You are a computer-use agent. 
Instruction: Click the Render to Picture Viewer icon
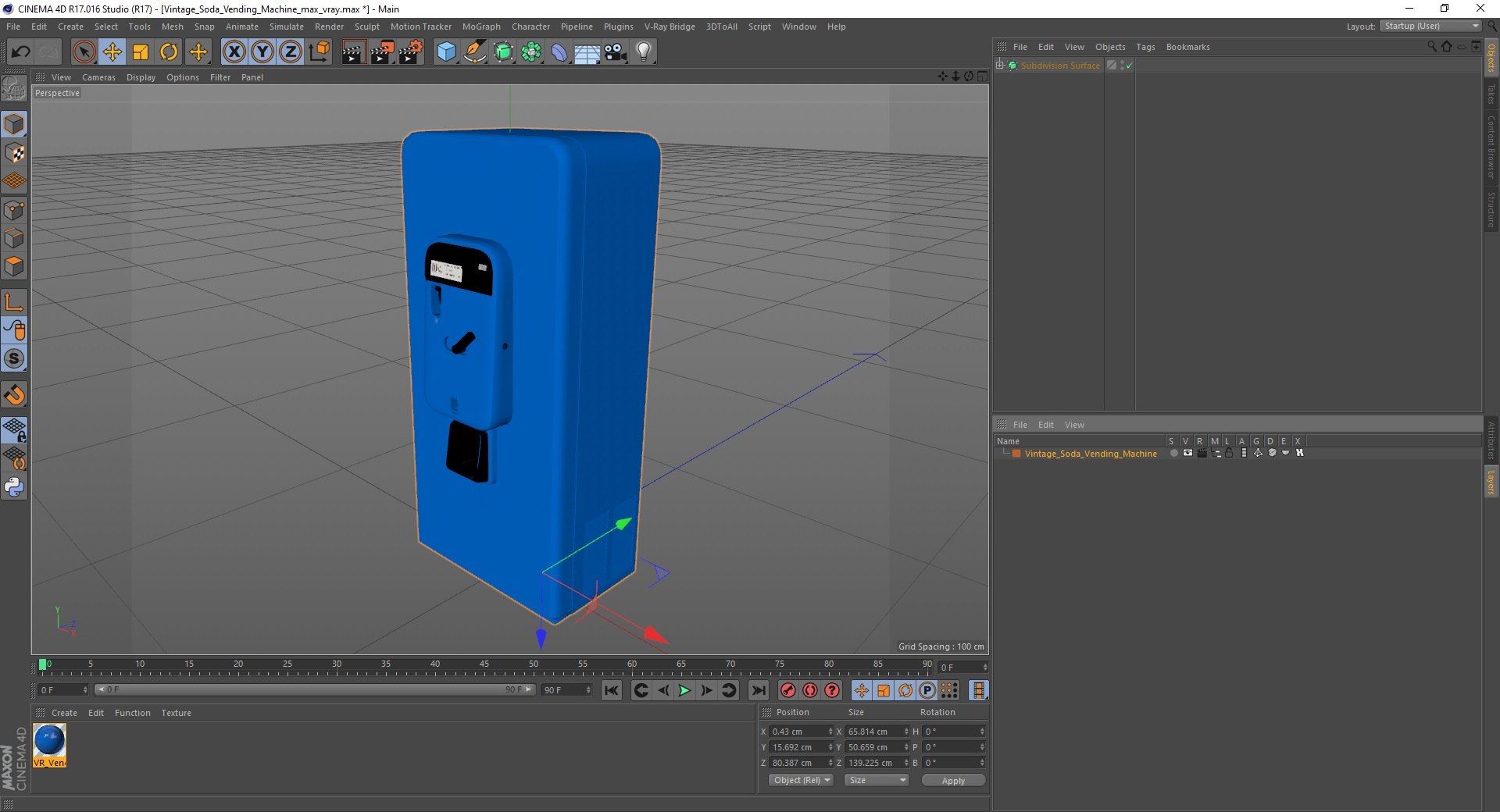[382, 52]
